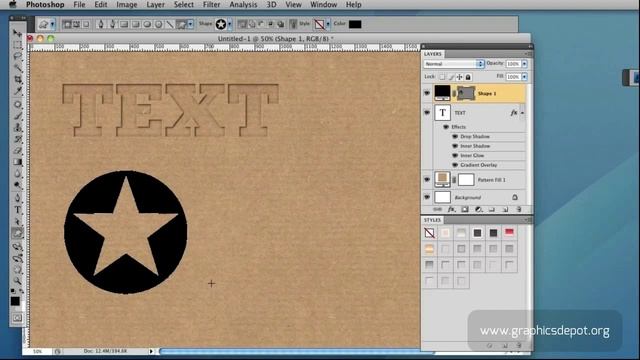This screenshot has height=360, width=640.
Task: Hide the Pattern Fill 1 layer
Action: pos(427,179)
